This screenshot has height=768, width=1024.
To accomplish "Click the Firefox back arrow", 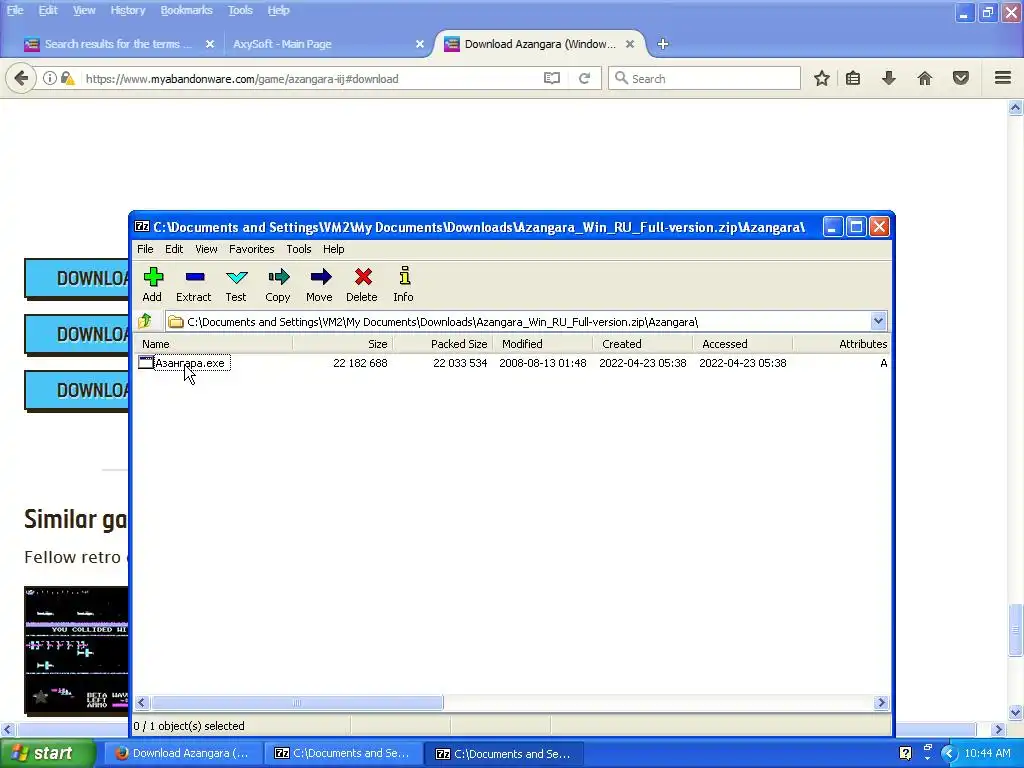I will (21, 78).
